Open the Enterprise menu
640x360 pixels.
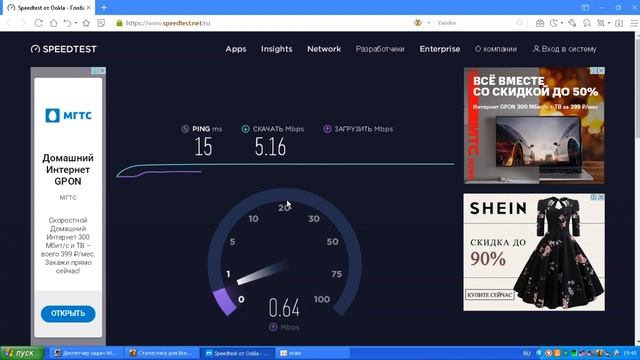click(x=440, y=49)
